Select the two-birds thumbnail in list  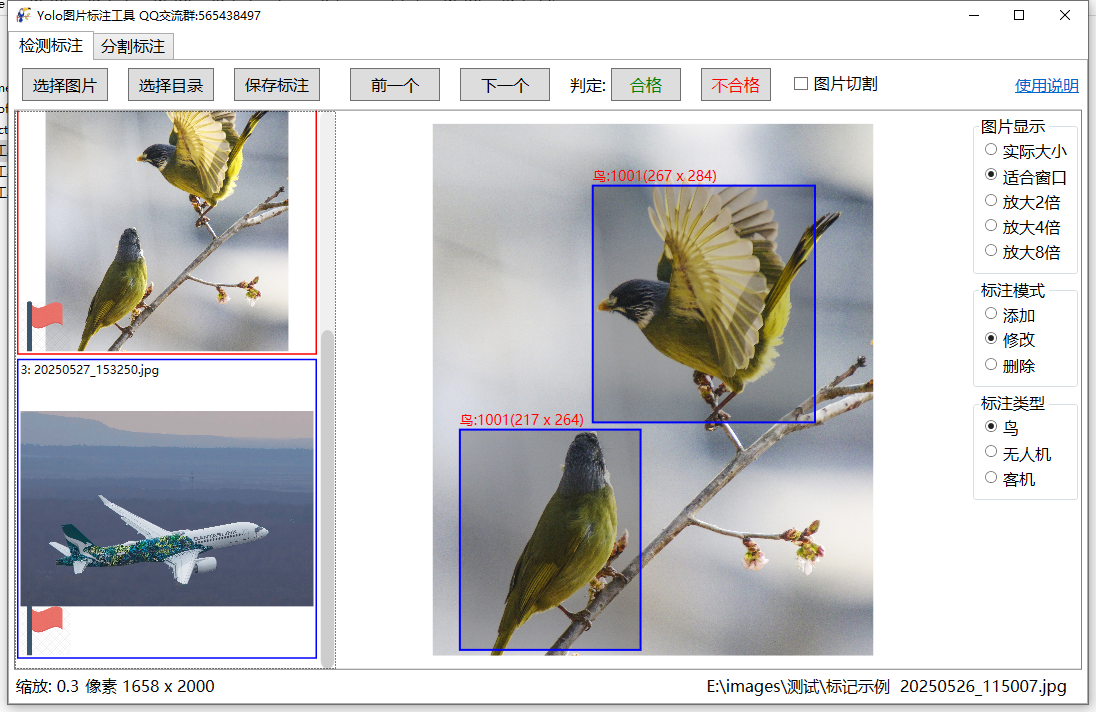167,231
